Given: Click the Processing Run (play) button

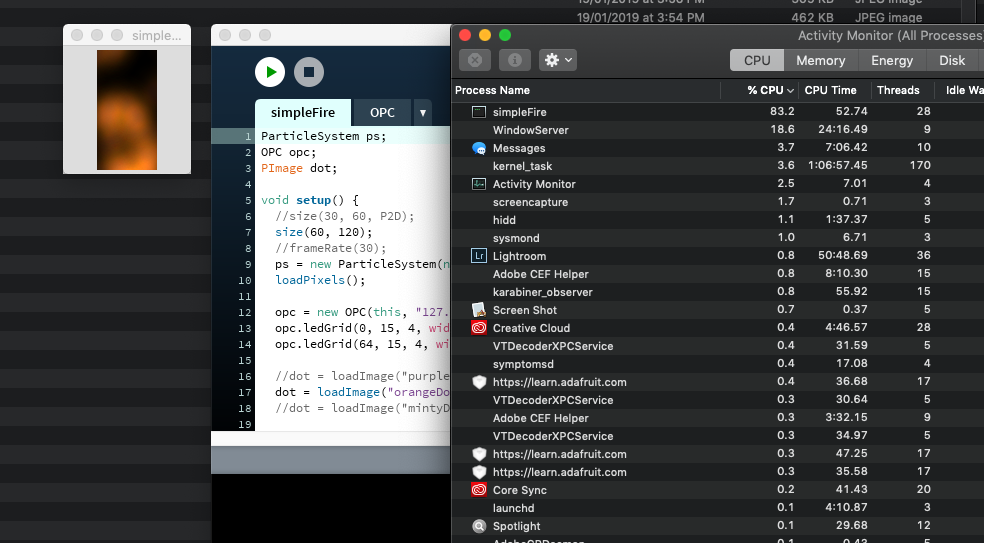Looking at the screenshot, I should click(270, 72).
